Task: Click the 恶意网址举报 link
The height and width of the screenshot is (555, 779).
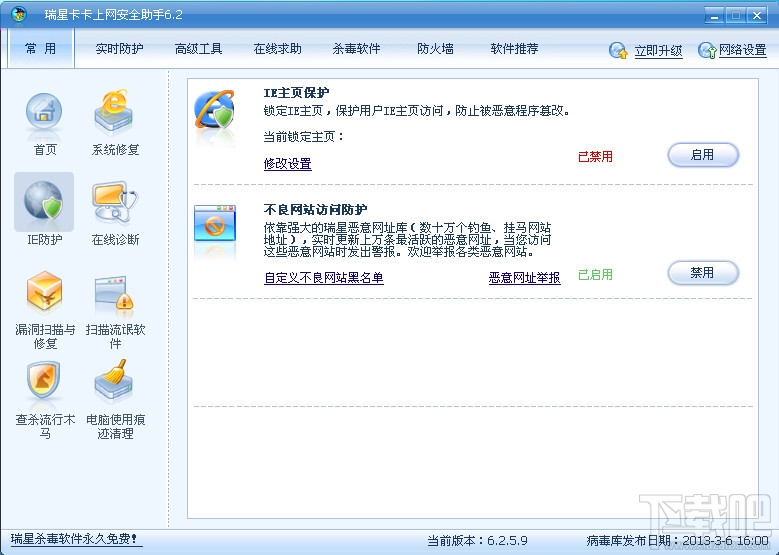Action: pos(525,277)
